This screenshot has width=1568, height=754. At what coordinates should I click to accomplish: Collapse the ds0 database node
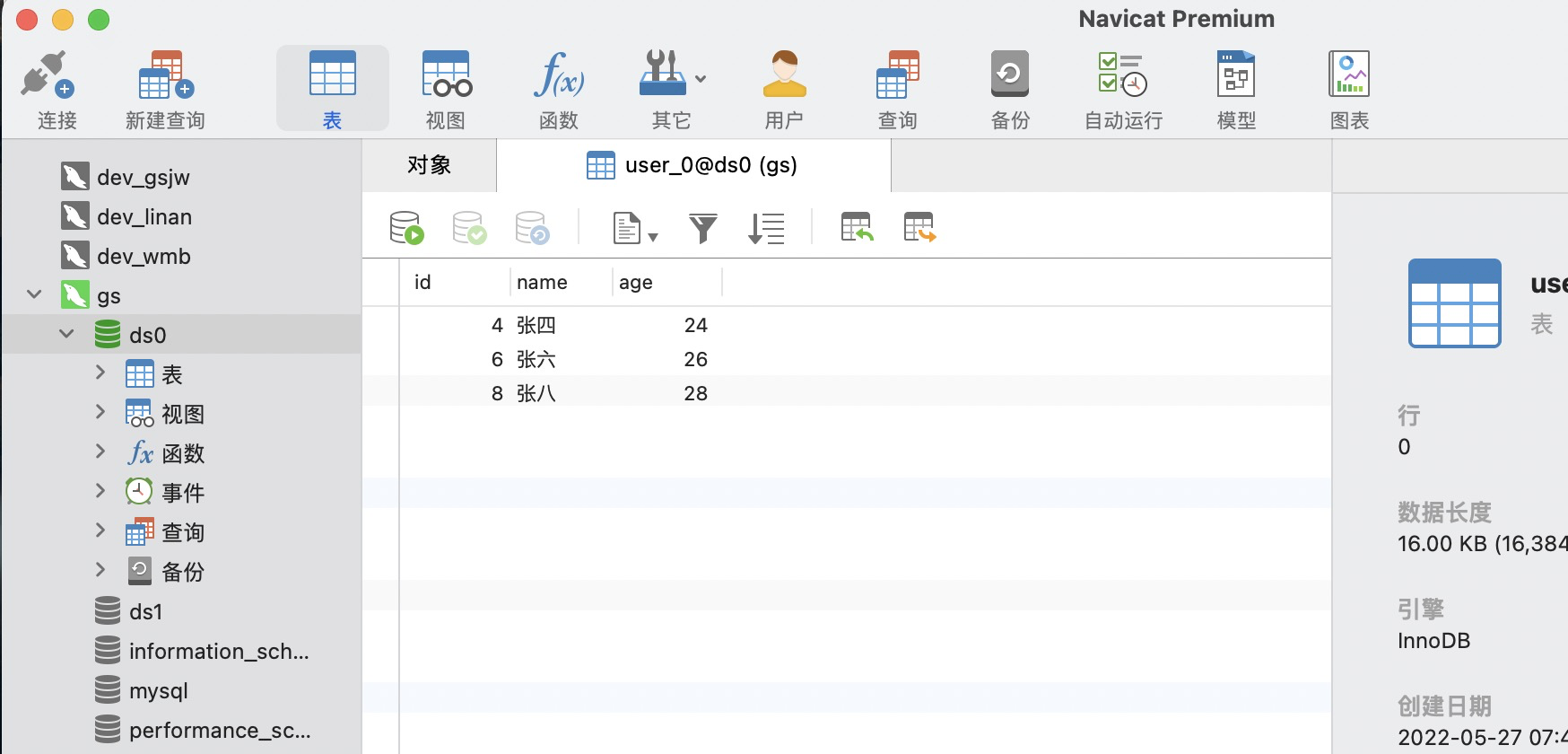pos(66,334)
